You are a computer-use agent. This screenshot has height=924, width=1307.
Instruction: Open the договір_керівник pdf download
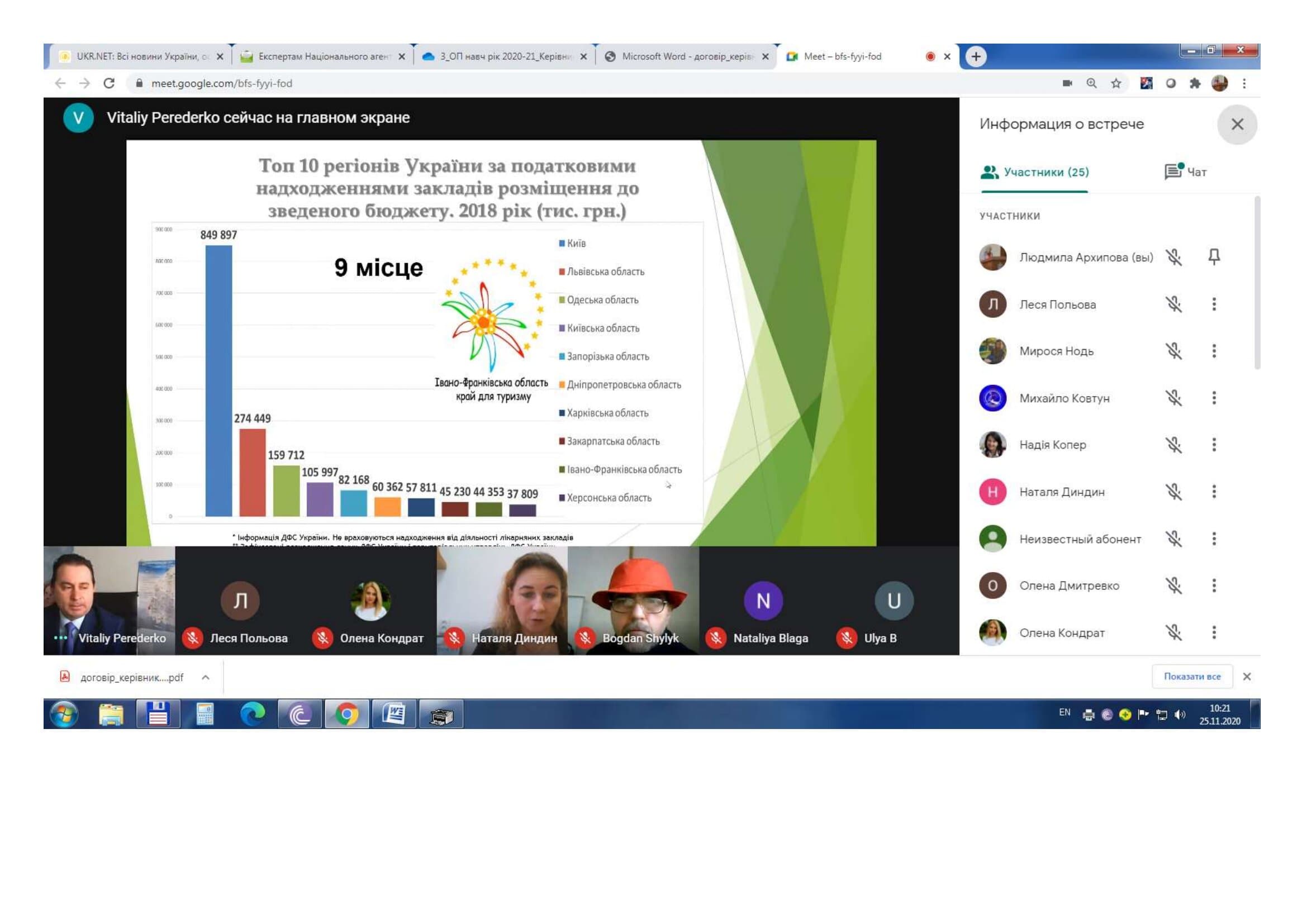[131, 677]
